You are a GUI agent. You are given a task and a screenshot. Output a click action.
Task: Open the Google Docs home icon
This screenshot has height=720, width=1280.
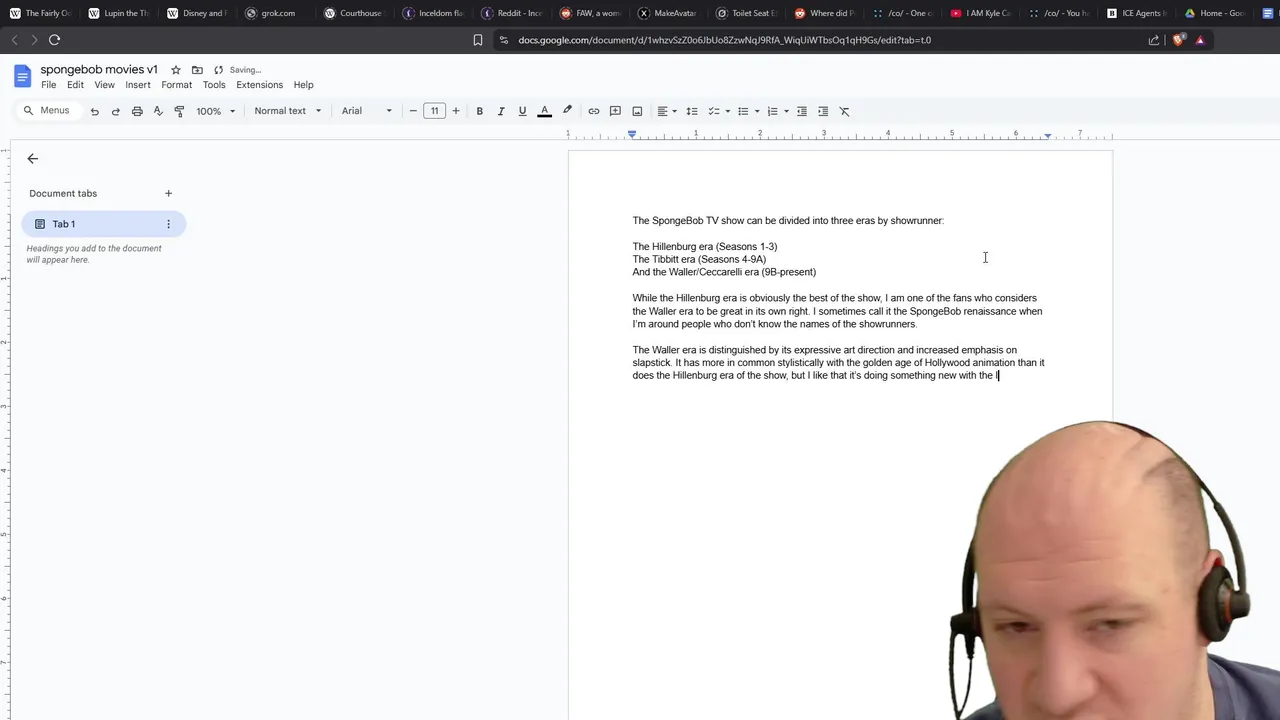click(x=22, y=76)
